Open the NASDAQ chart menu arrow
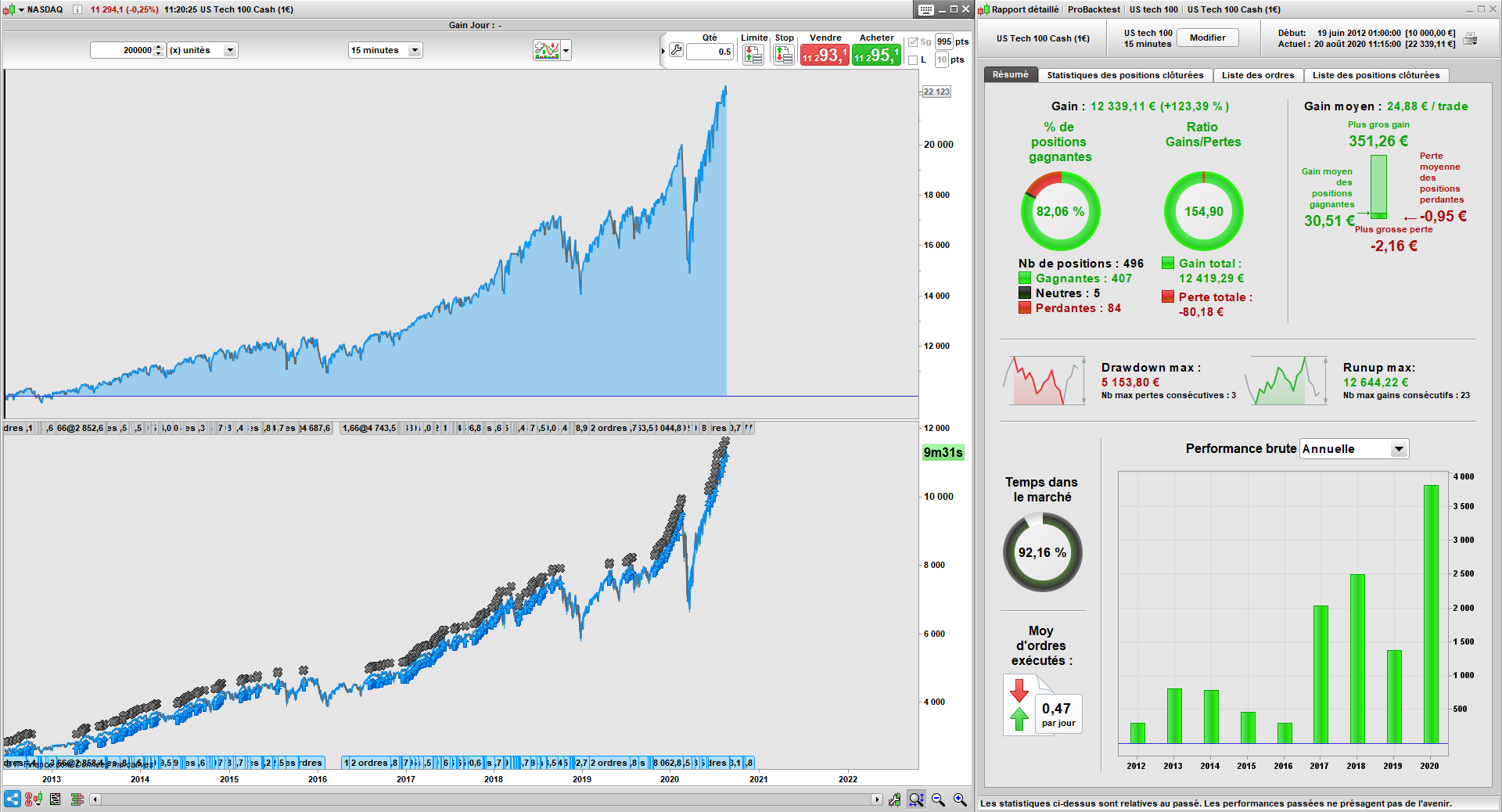Image resolution: width=1502 pixels, height=812 pixels. coord(21,10)
